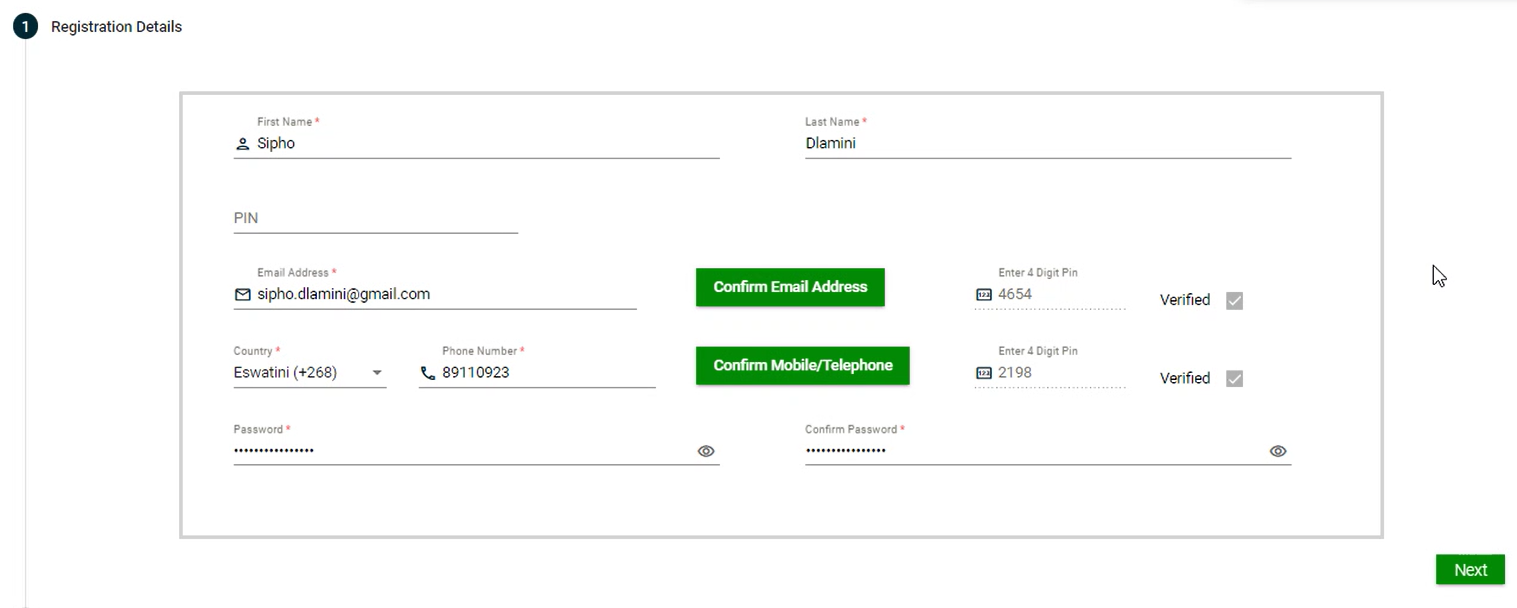This screenshot has width=1517, height=608.
Task: Show the Password field using eye icon
Action: [706, 451]
